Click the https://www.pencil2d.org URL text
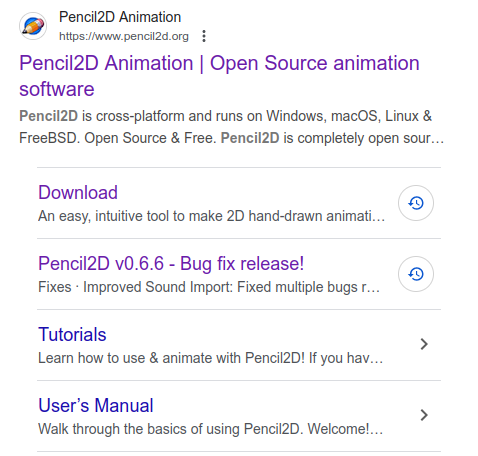Screen dimensions: 478x456 pyautogui.click(x=124, y=36)
